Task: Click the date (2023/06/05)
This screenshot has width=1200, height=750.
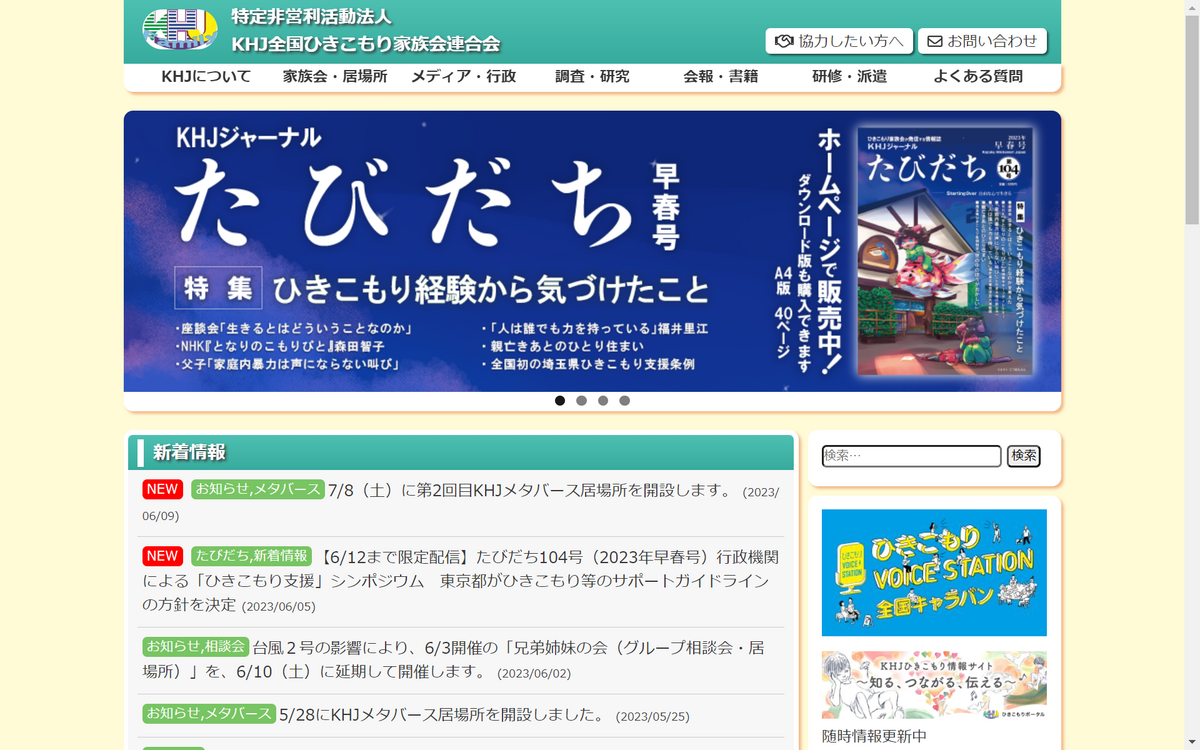Action: point(278,606)
